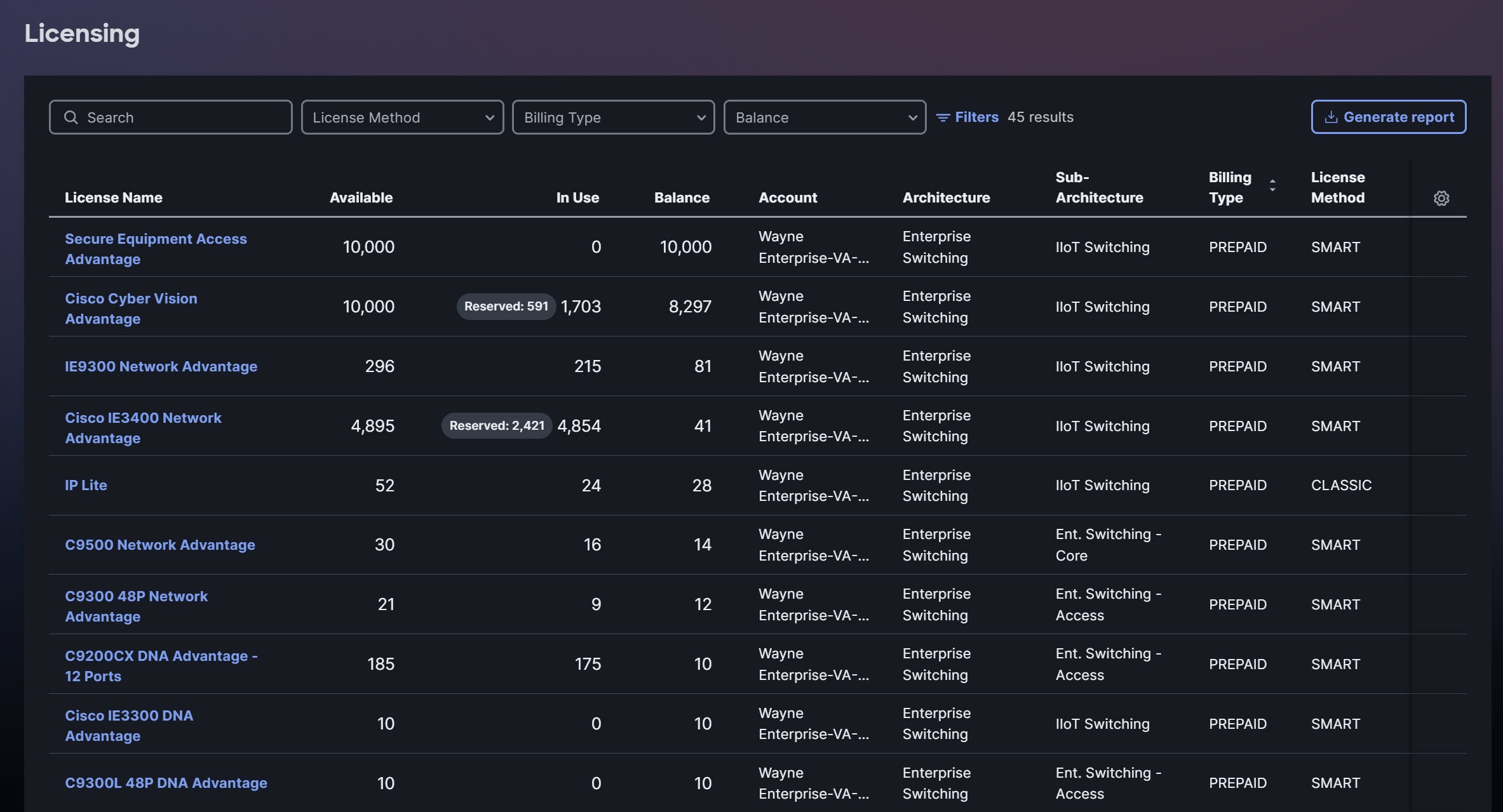Screen dimensions: 1503x812
Task: Click 'Ent. Switching - Core' cell
Action: [1109, 545]
